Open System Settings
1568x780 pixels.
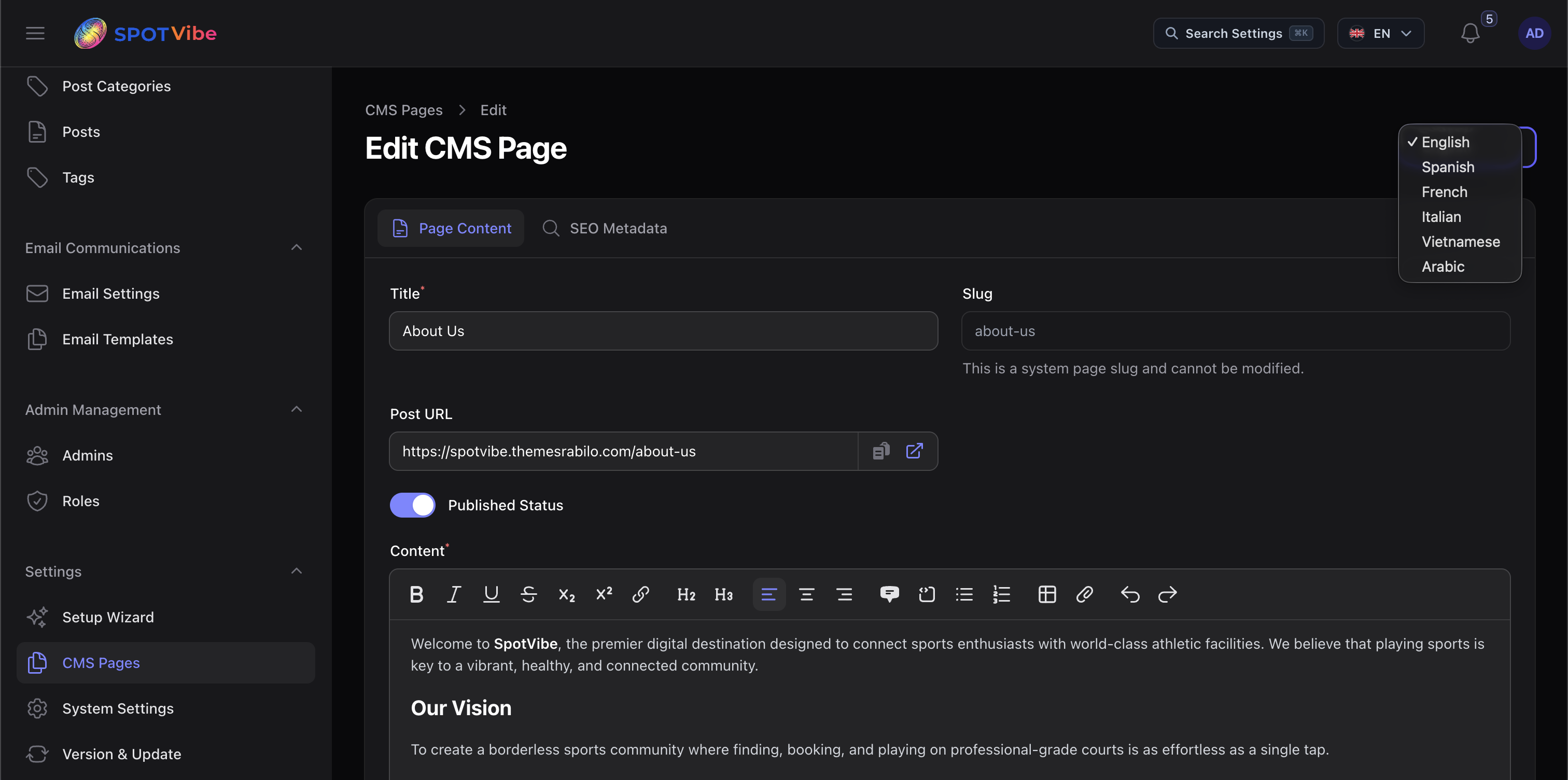coord(165,709)
